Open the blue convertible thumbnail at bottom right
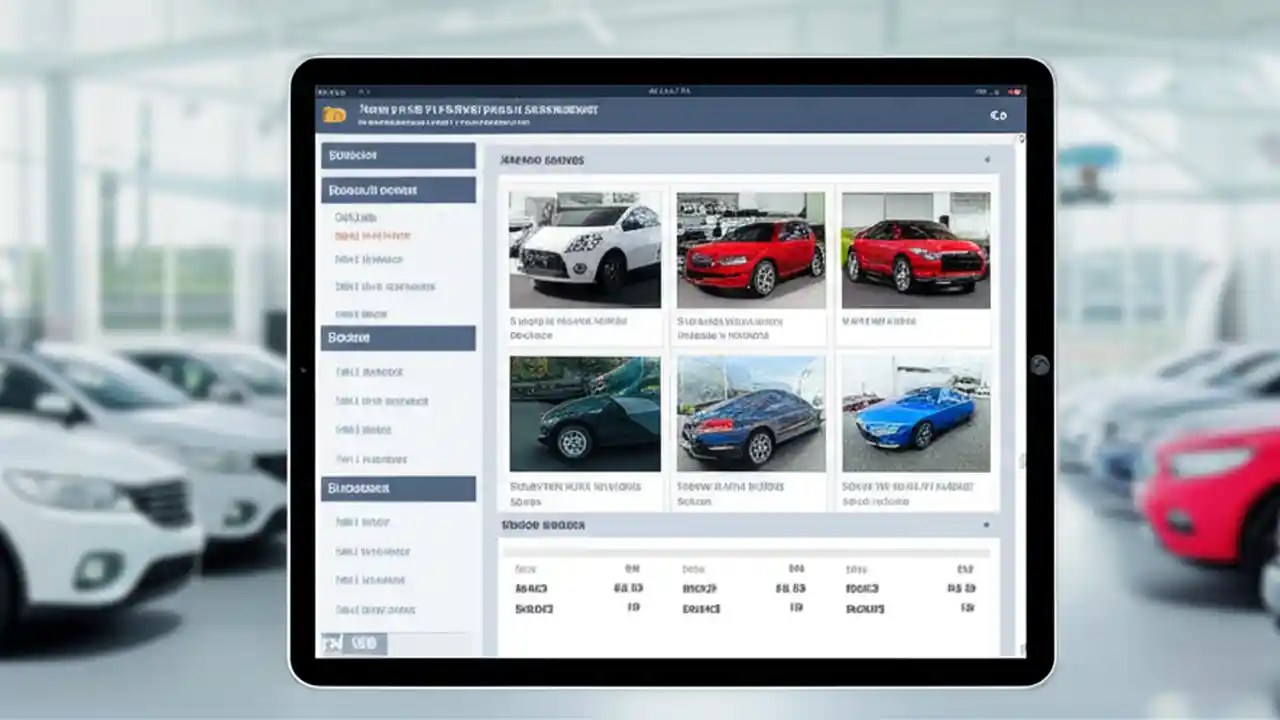 pos(914,415)
